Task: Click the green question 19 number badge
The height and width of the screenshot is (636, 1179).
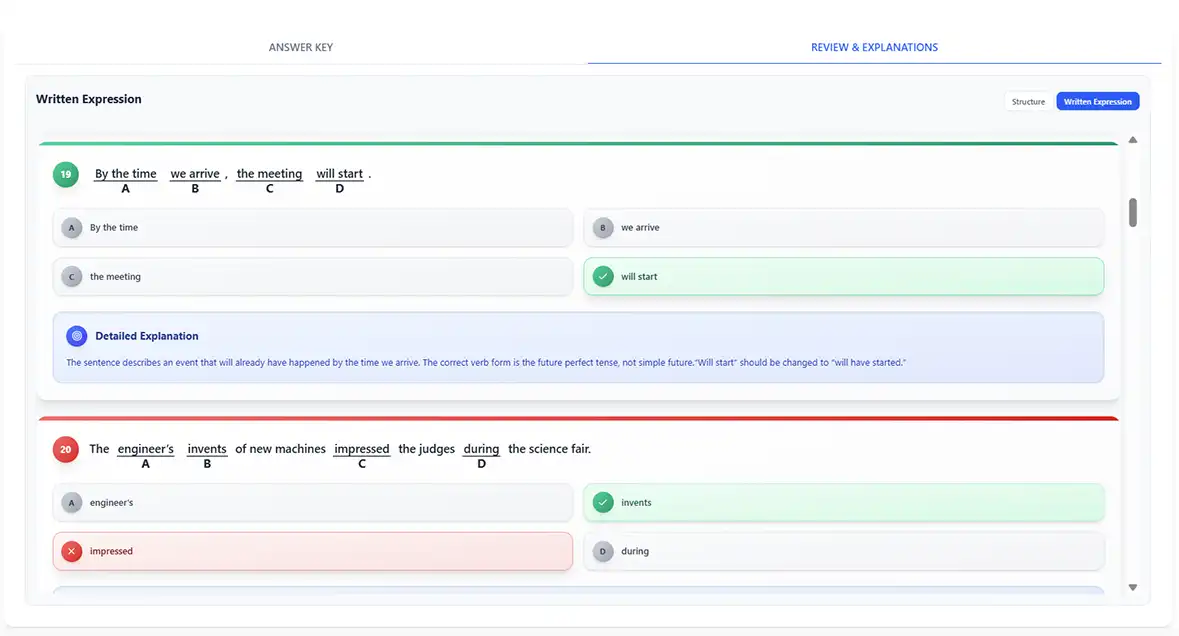Action: 65,175
